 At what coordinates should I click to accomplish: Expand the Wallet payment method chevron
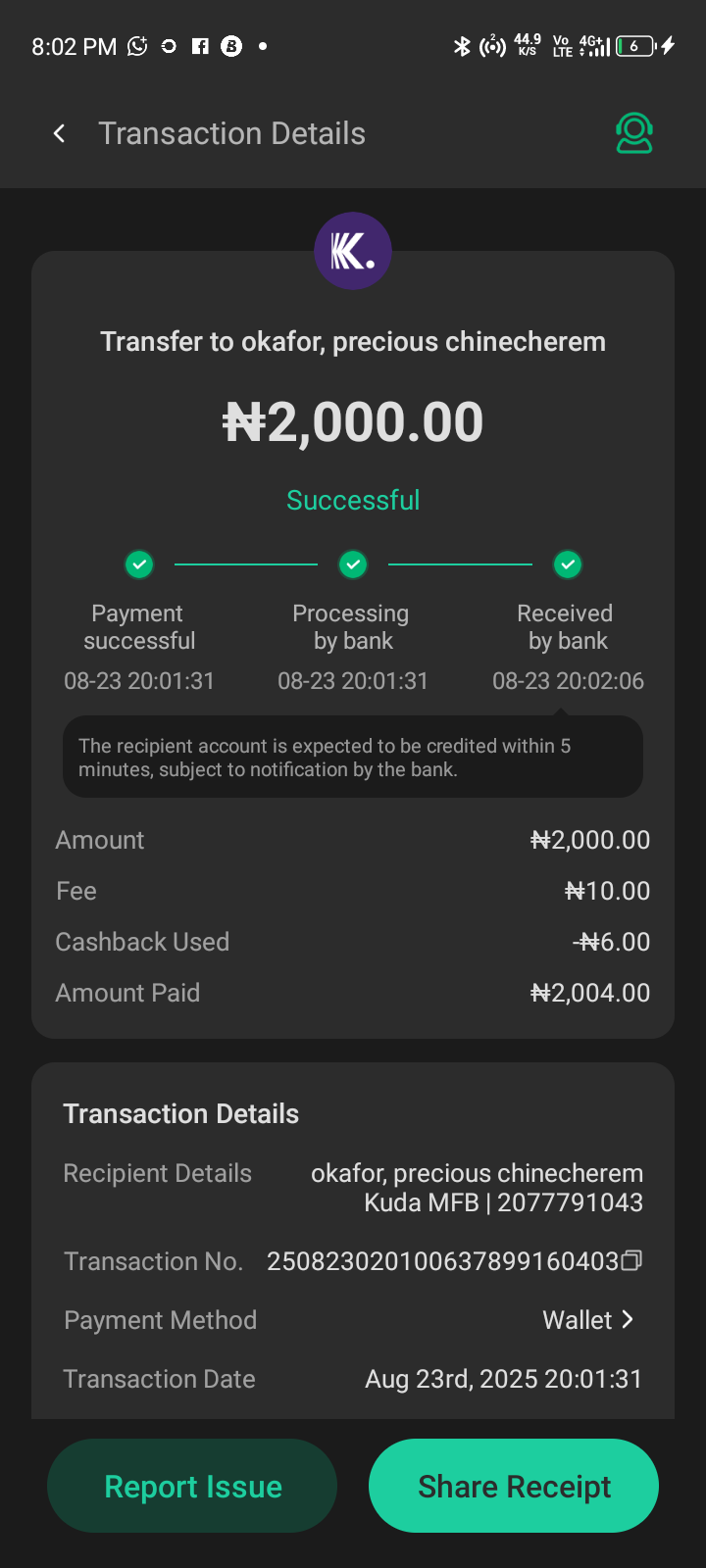(x=629, y=1319)
